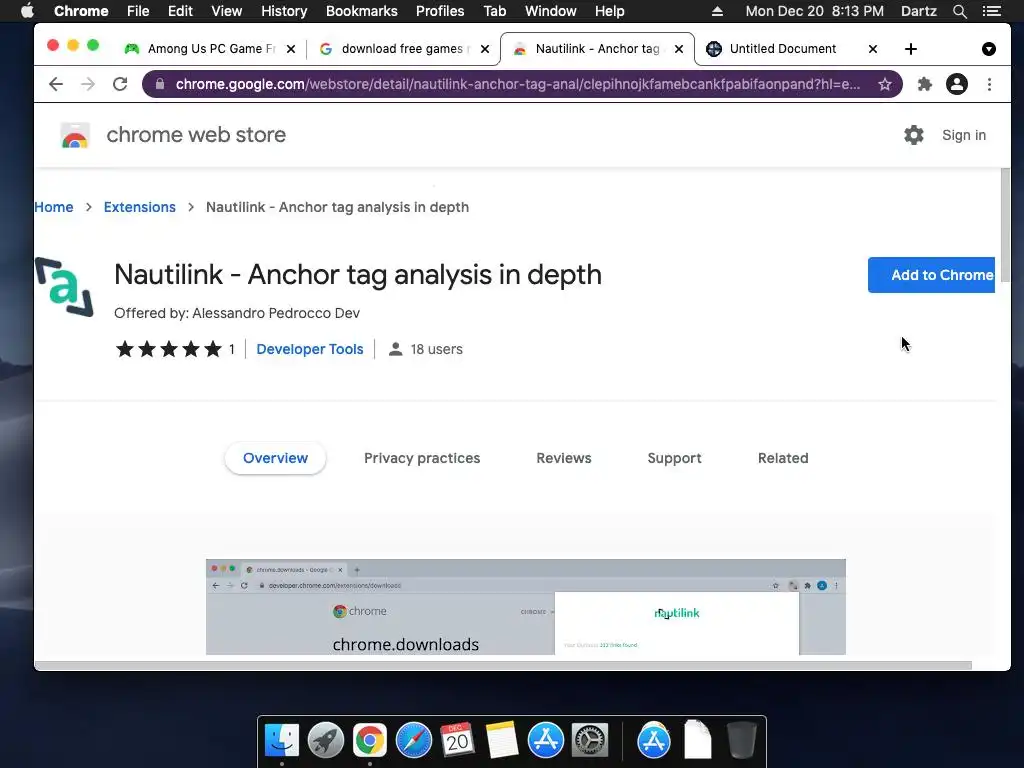Open the Profiles menu

click(440, 11)
